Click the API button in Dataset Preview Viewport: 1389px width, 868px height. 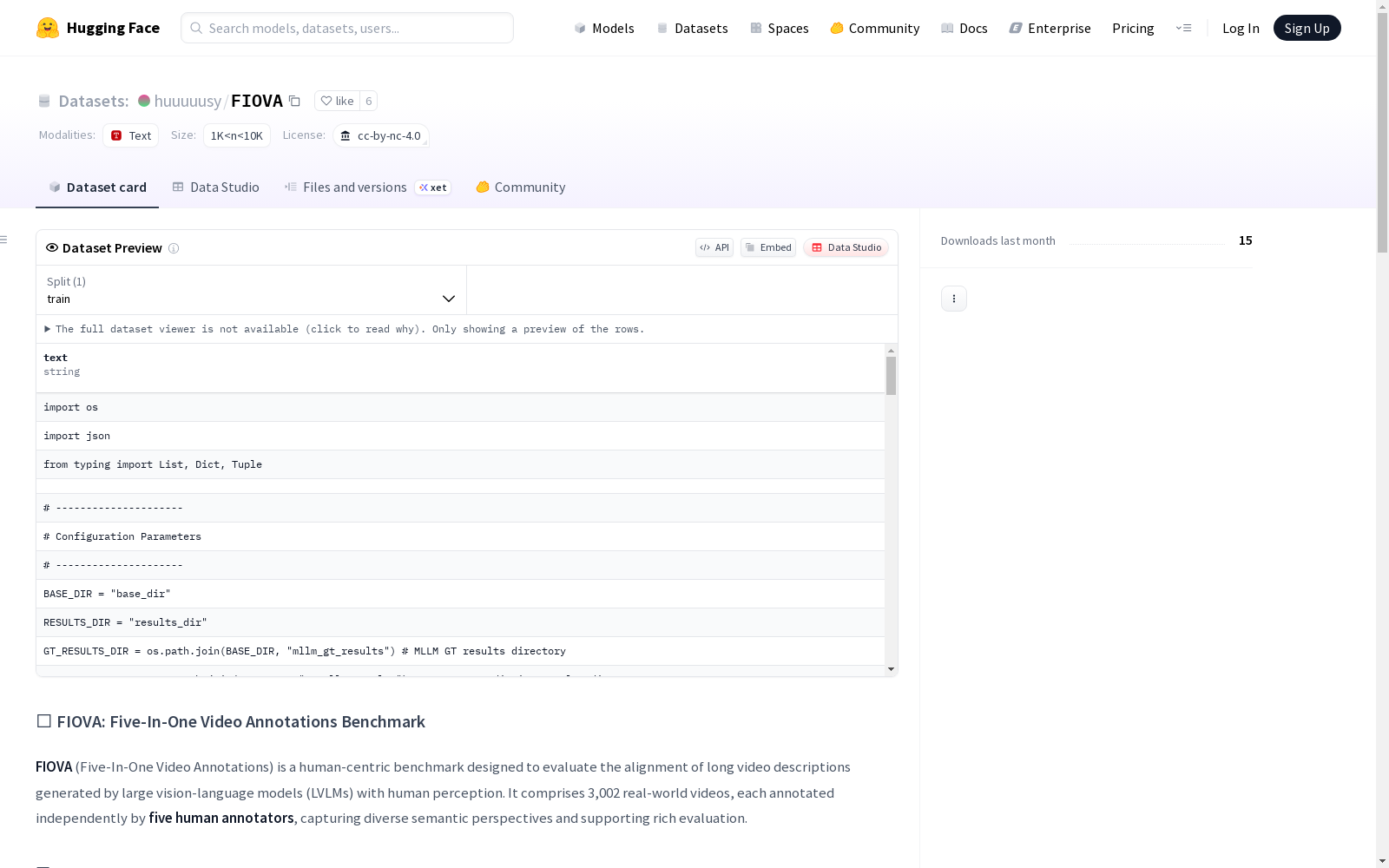(x=714, y=247)
